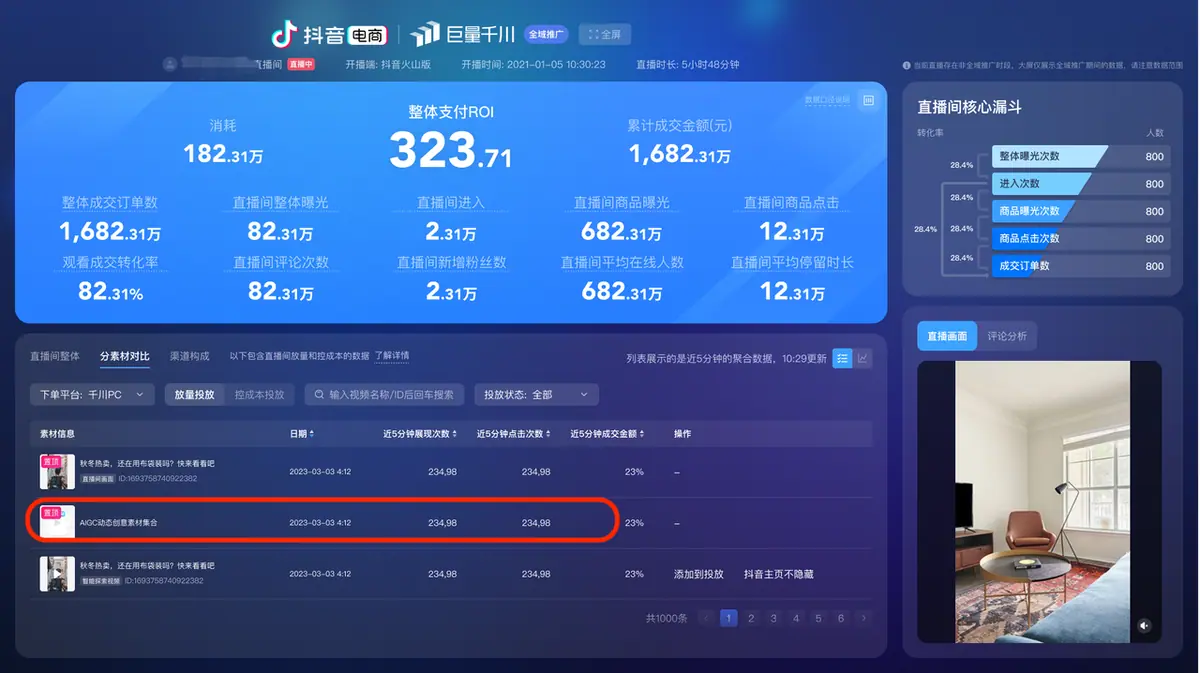Switch table to list view icon
The image size is (1200, 673).
coord(842,358)
